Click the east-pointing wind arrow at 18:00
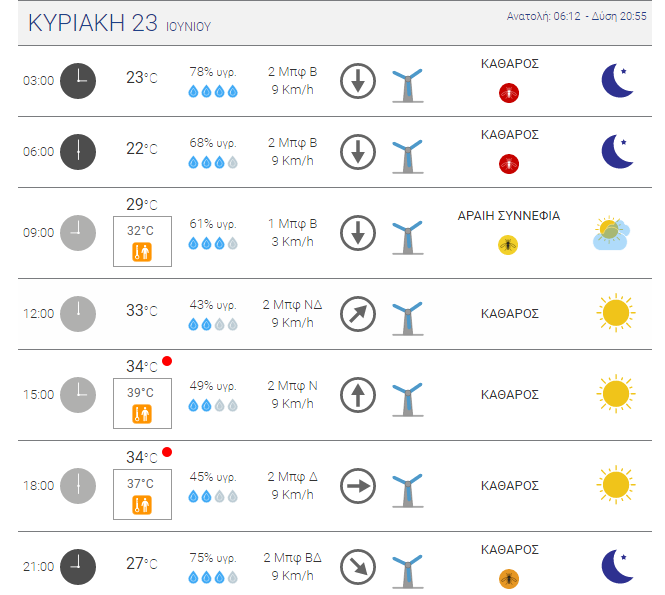This screenshot has height=595, width=665. pos(358,486)
